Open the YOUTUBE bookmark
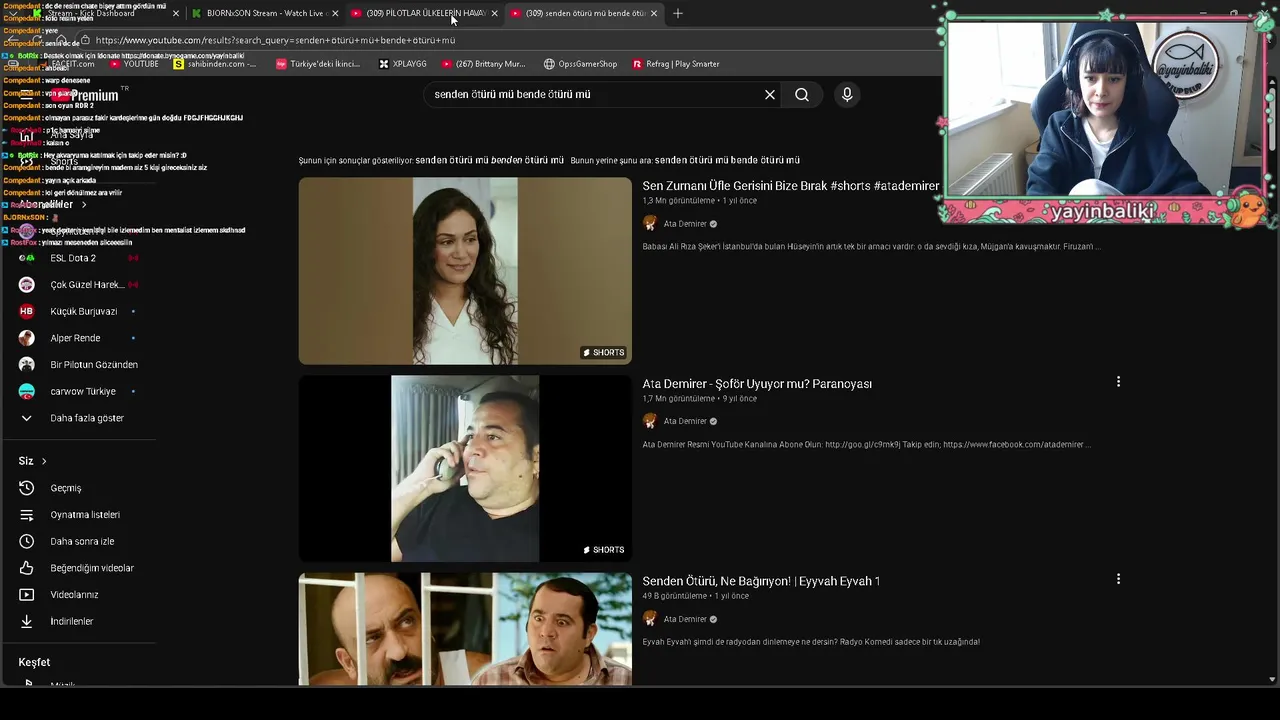Viewport: 1280px width, 720px height. coord(134,64)
